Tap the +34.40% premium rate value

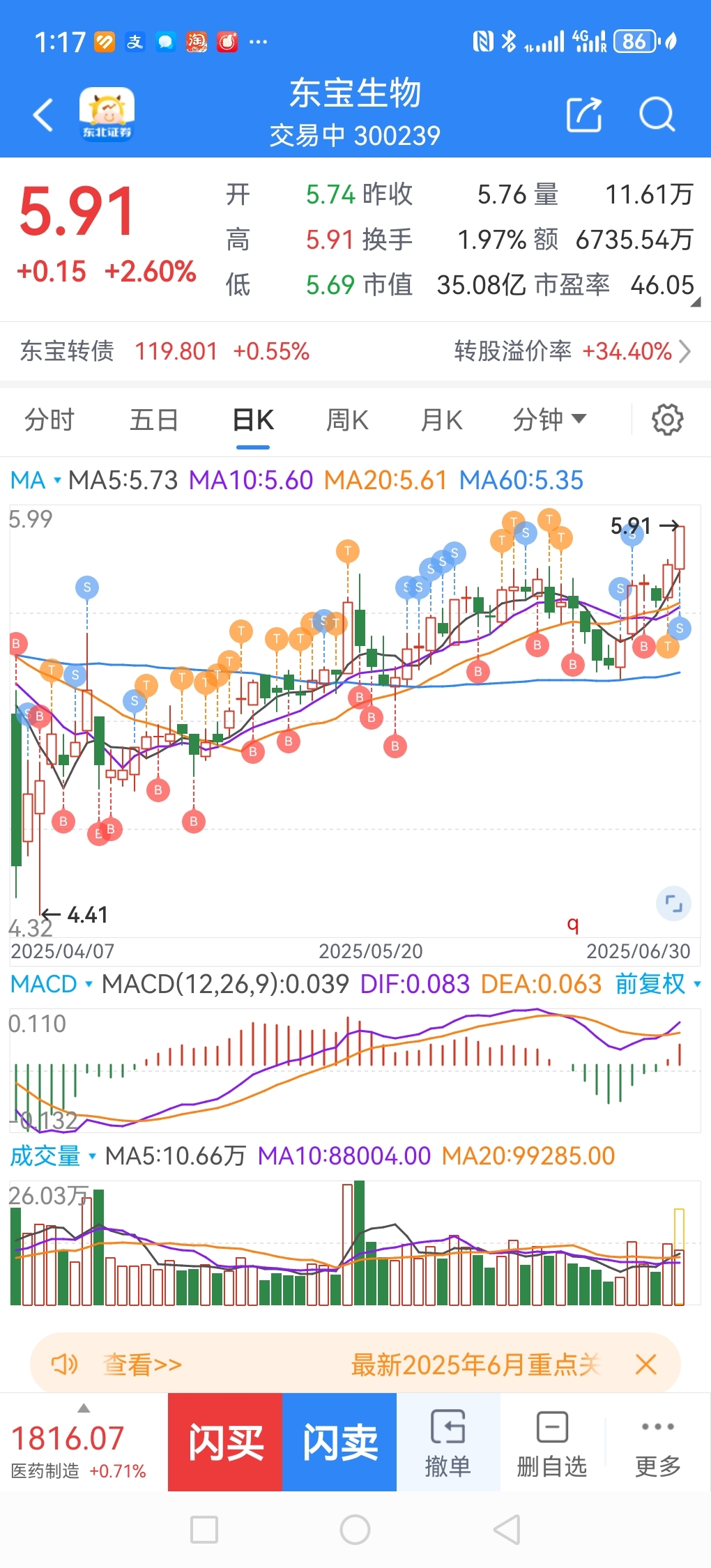(627, 351)
